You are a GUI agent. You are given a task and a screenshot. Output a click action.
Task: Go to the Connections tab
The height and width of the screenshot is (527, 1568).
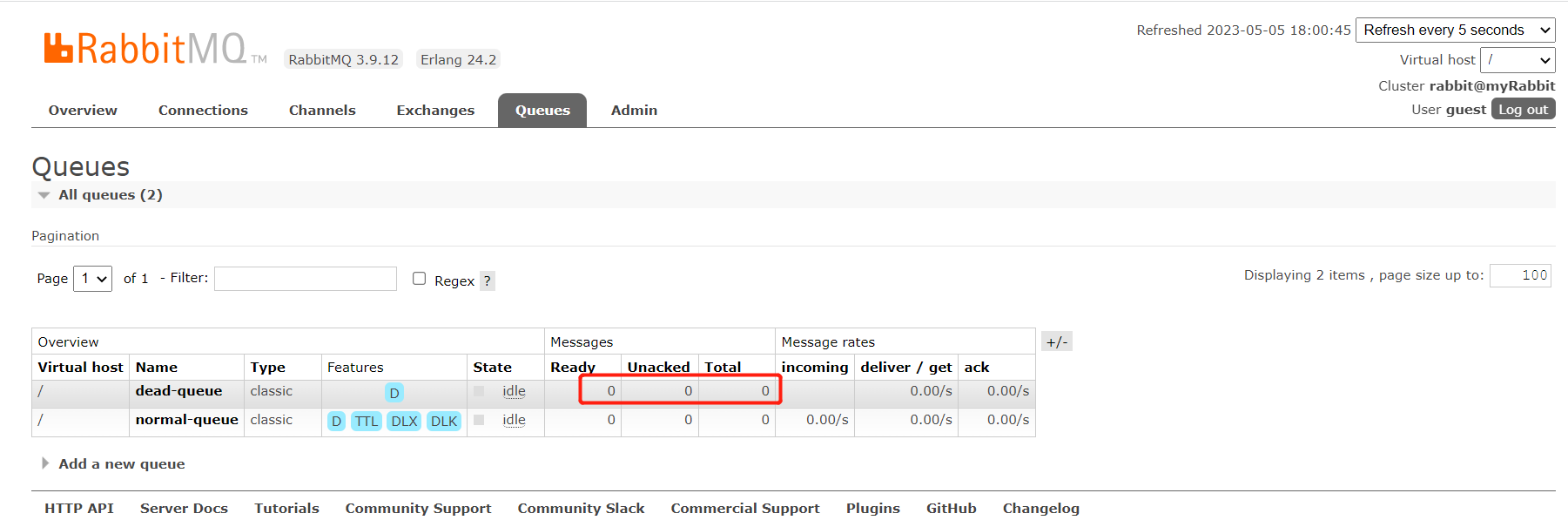tap(203, 111)
